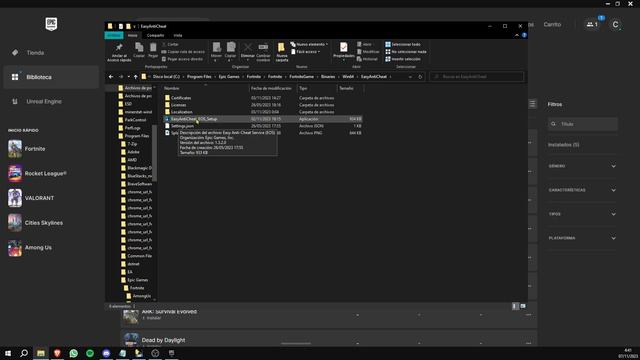Click Seleccionar todo

coord(403,44)
